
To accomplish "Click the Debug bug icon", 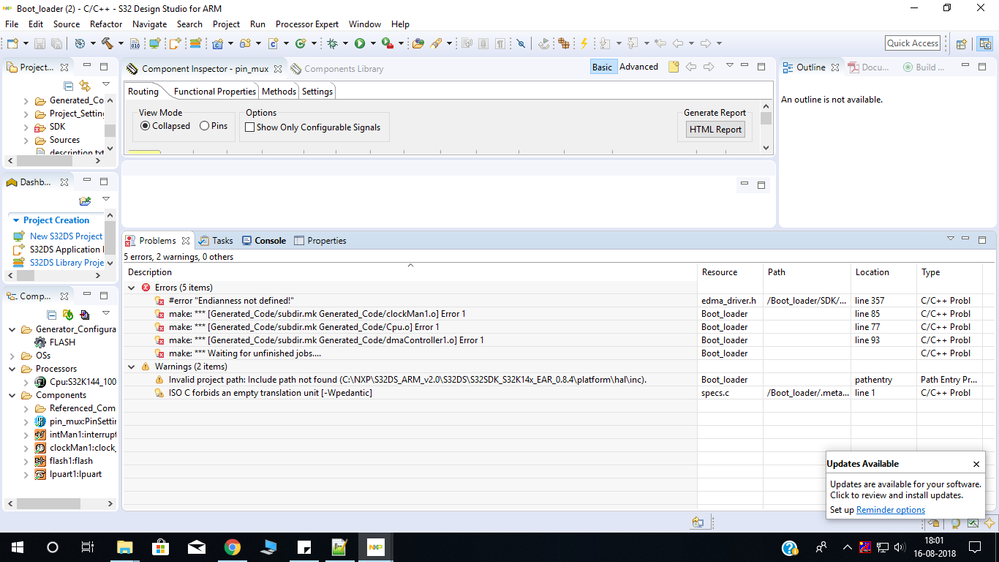I will click(x=332, y=43).
